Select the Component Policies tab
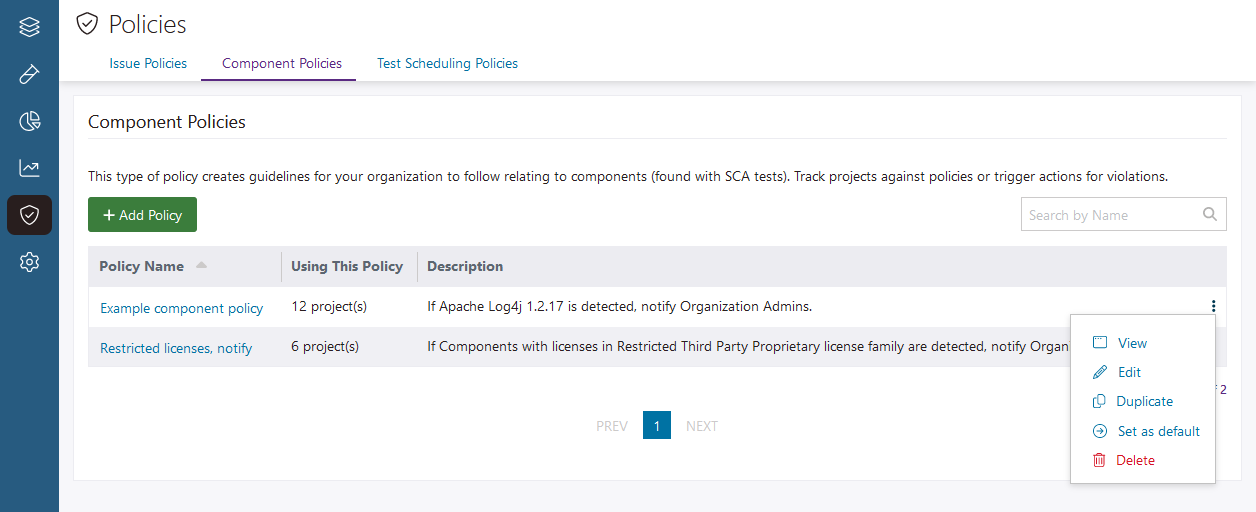1256x512 pixels. pyautogui.click(x=282, y=63)
